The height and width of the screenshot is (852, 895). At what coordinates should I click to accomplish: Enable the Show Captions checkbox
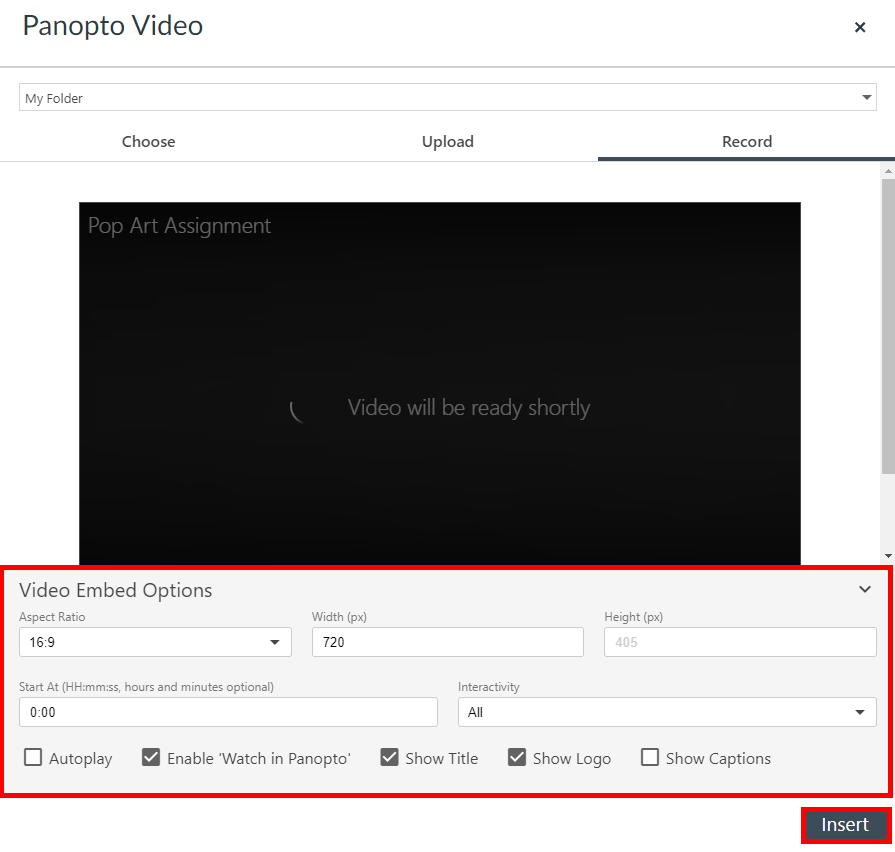pos(650,758)
